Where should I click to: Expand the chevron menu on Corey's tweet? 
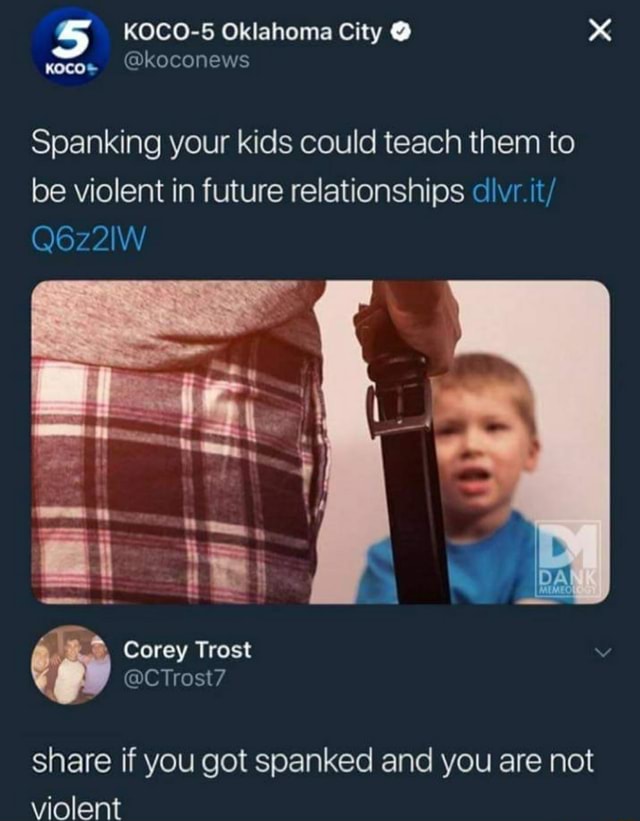click(x=603, y=652)
